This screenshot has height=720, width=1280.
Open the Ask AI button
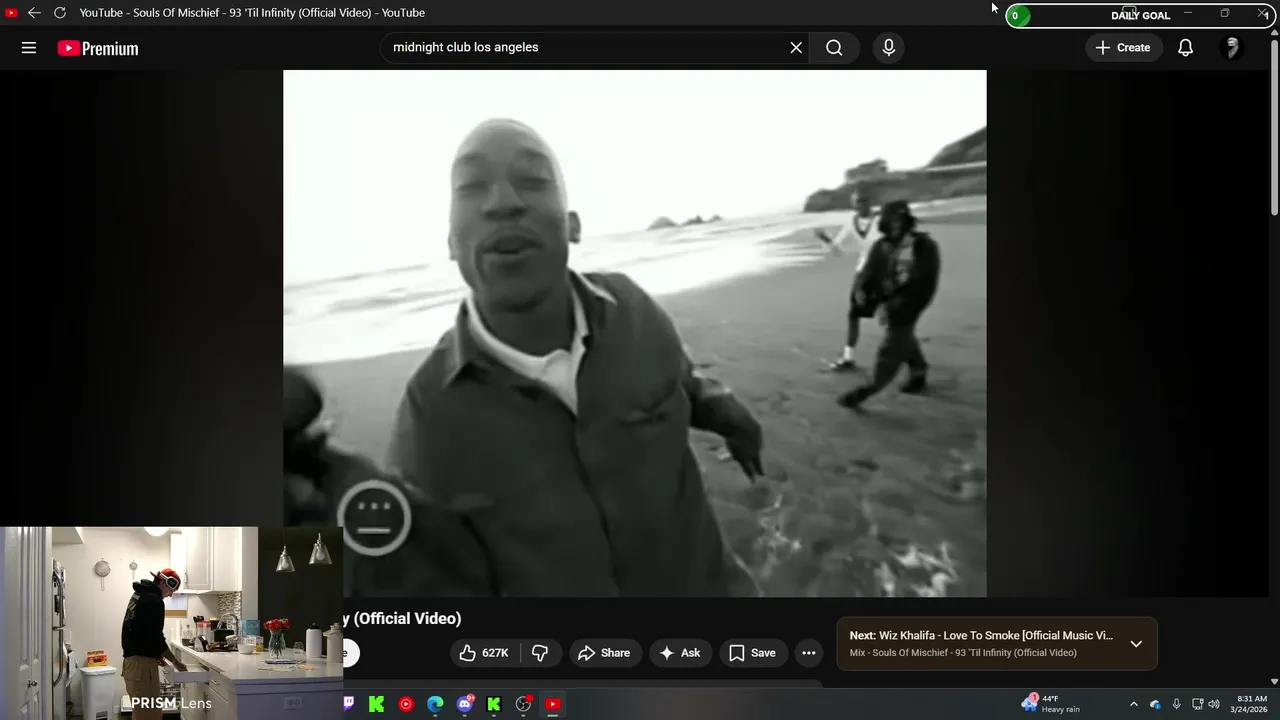(680, 653)
